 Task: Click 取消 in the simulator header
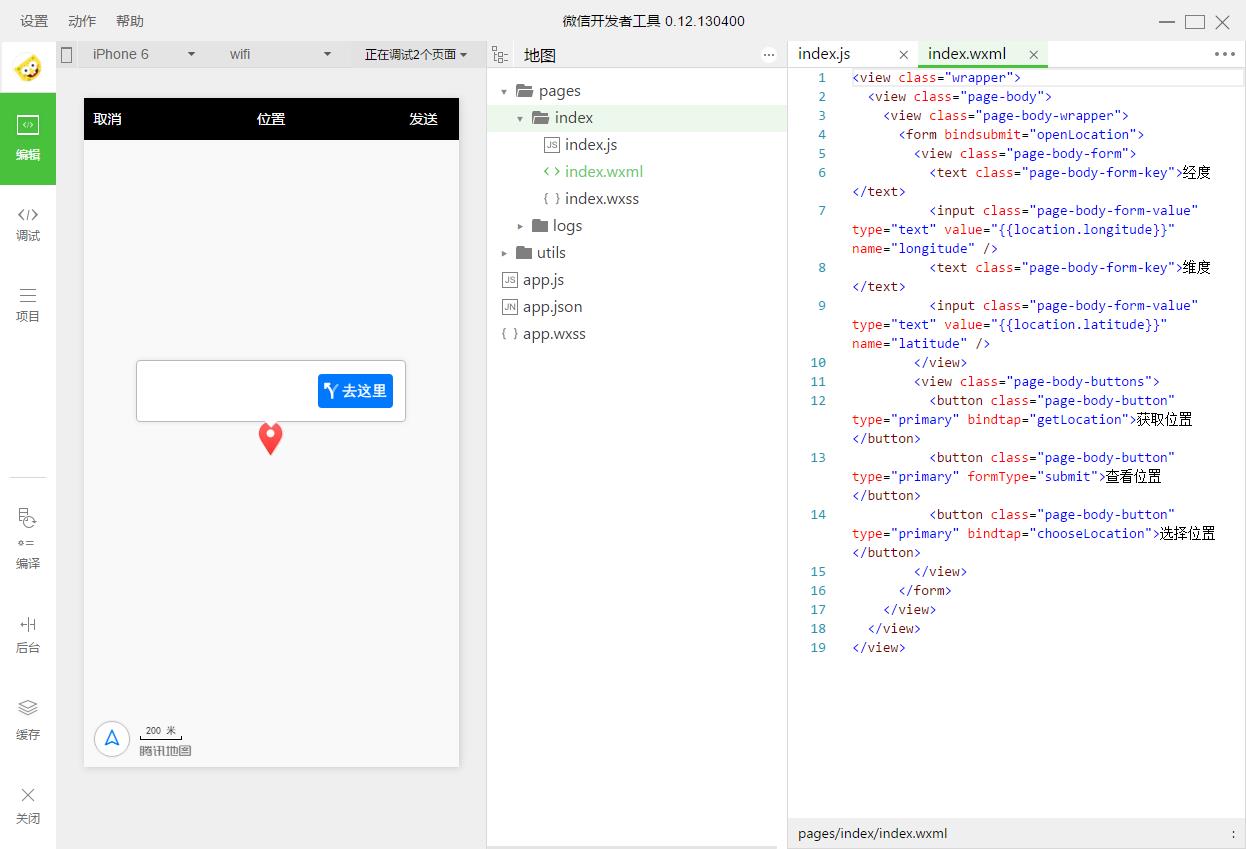click(107, 119)
